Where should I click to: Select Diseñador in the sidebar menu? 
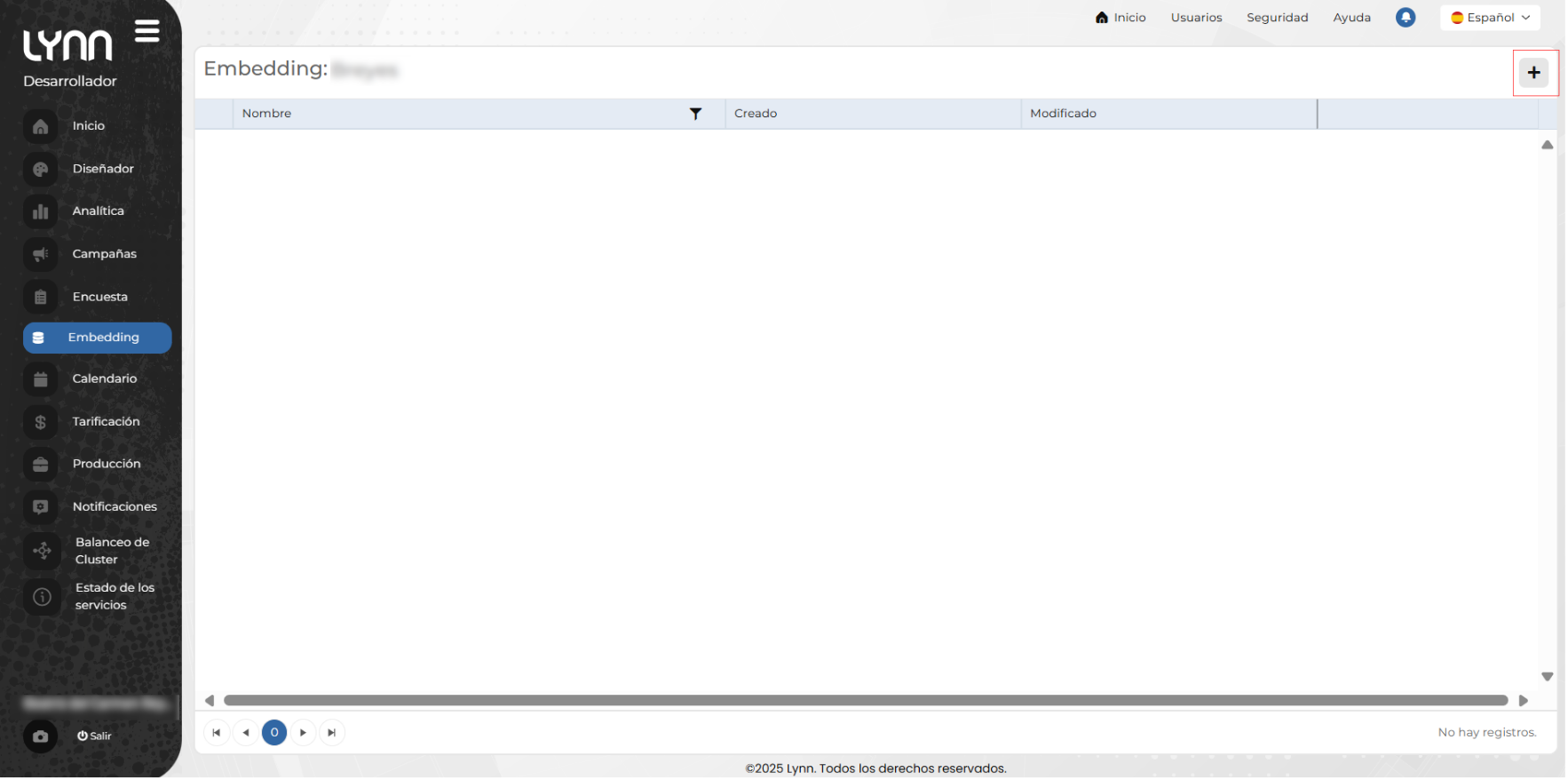(103, 169)
